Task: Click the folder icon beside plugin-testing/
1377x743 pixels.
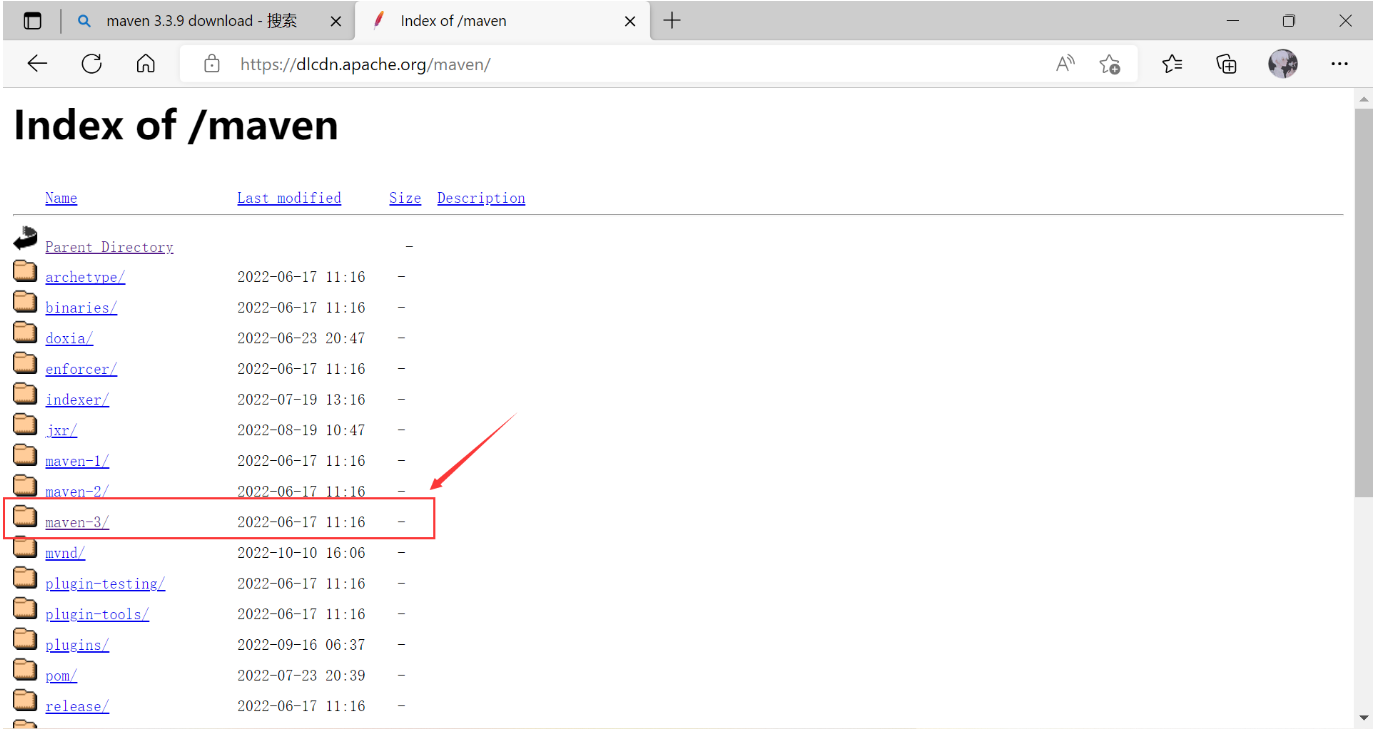Action: pos(25,578)
